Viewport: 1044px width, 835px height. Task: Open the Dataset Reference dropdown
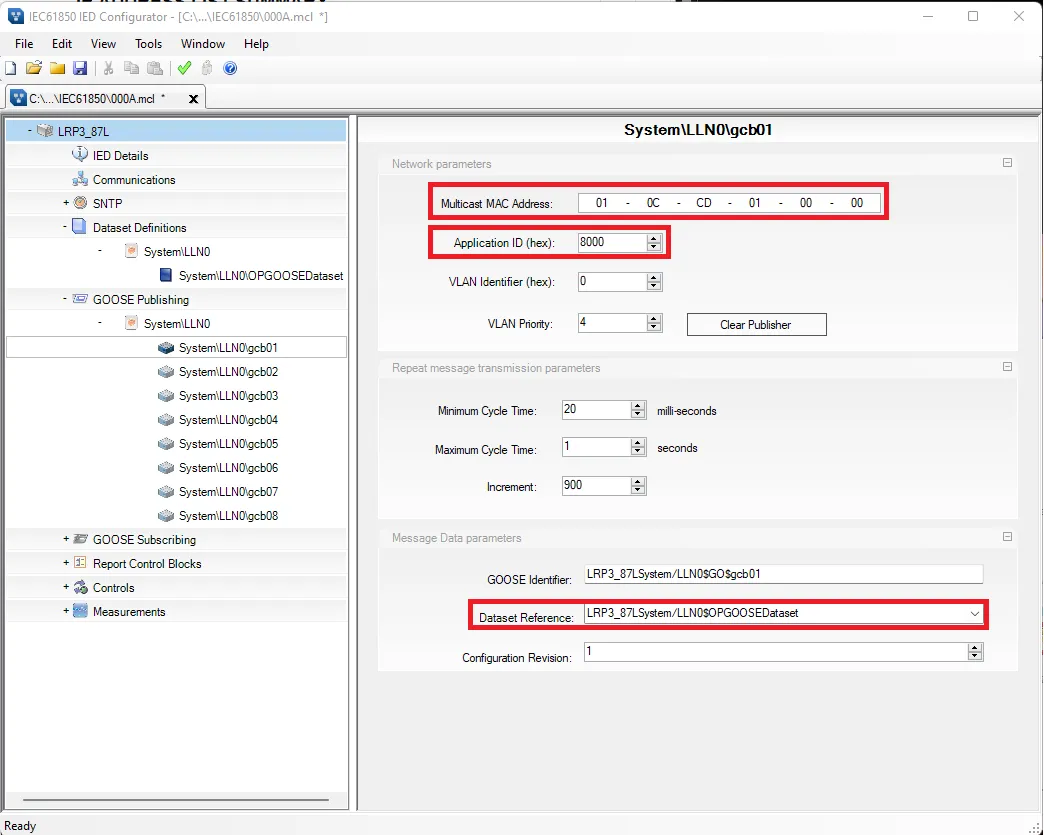[975, 613]
